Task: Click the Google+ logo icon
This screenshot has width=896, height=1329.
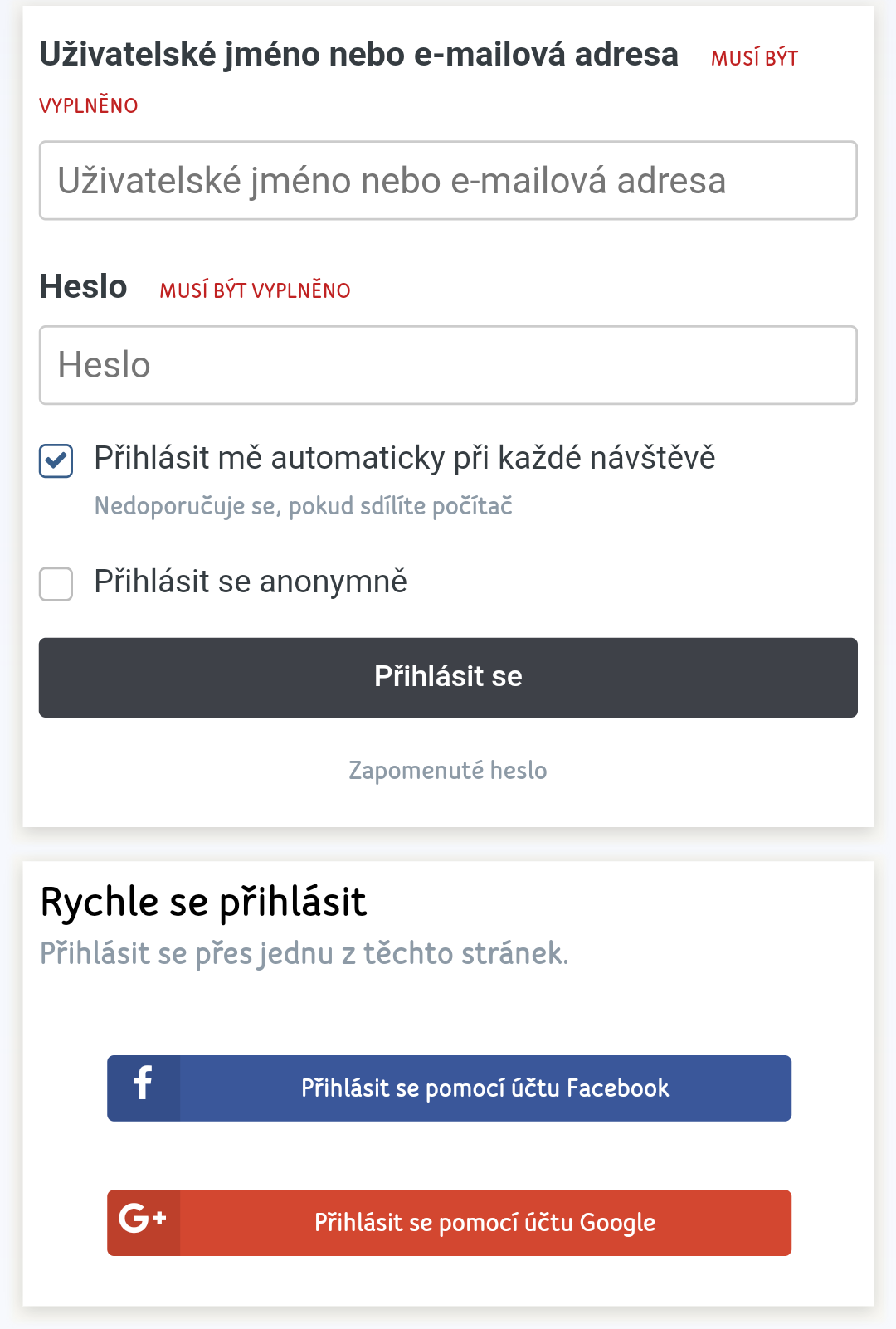Action: click(x=143, y=1218)
